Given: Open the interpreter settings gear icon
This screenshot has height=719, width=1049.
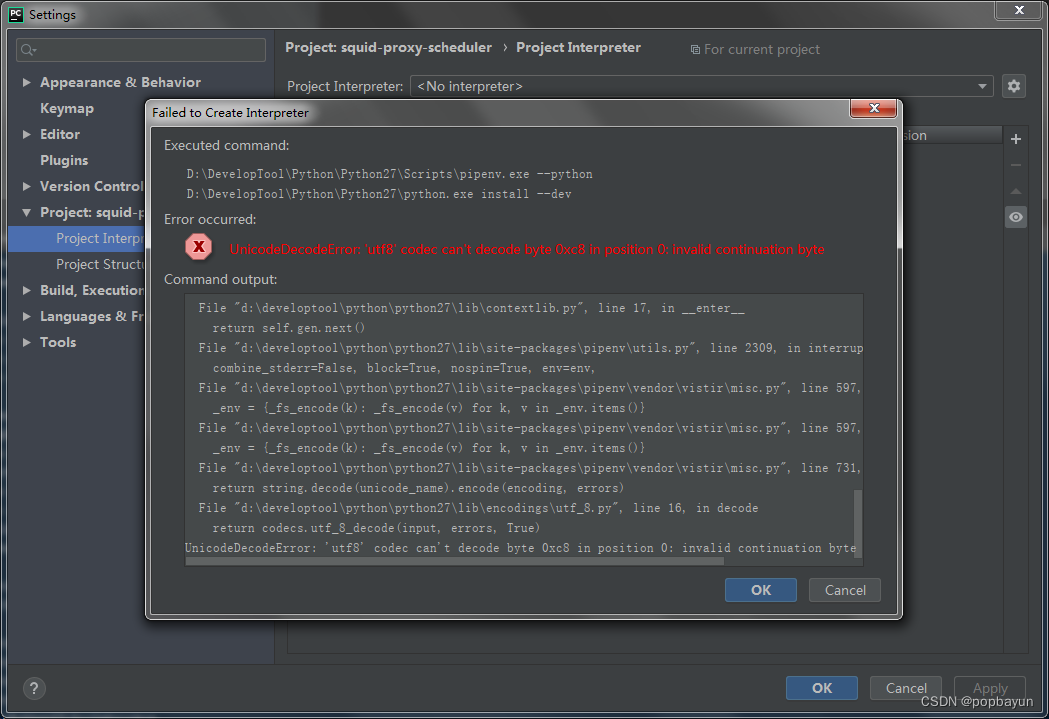Looking at the screenshot, I should click(1014, 86).
